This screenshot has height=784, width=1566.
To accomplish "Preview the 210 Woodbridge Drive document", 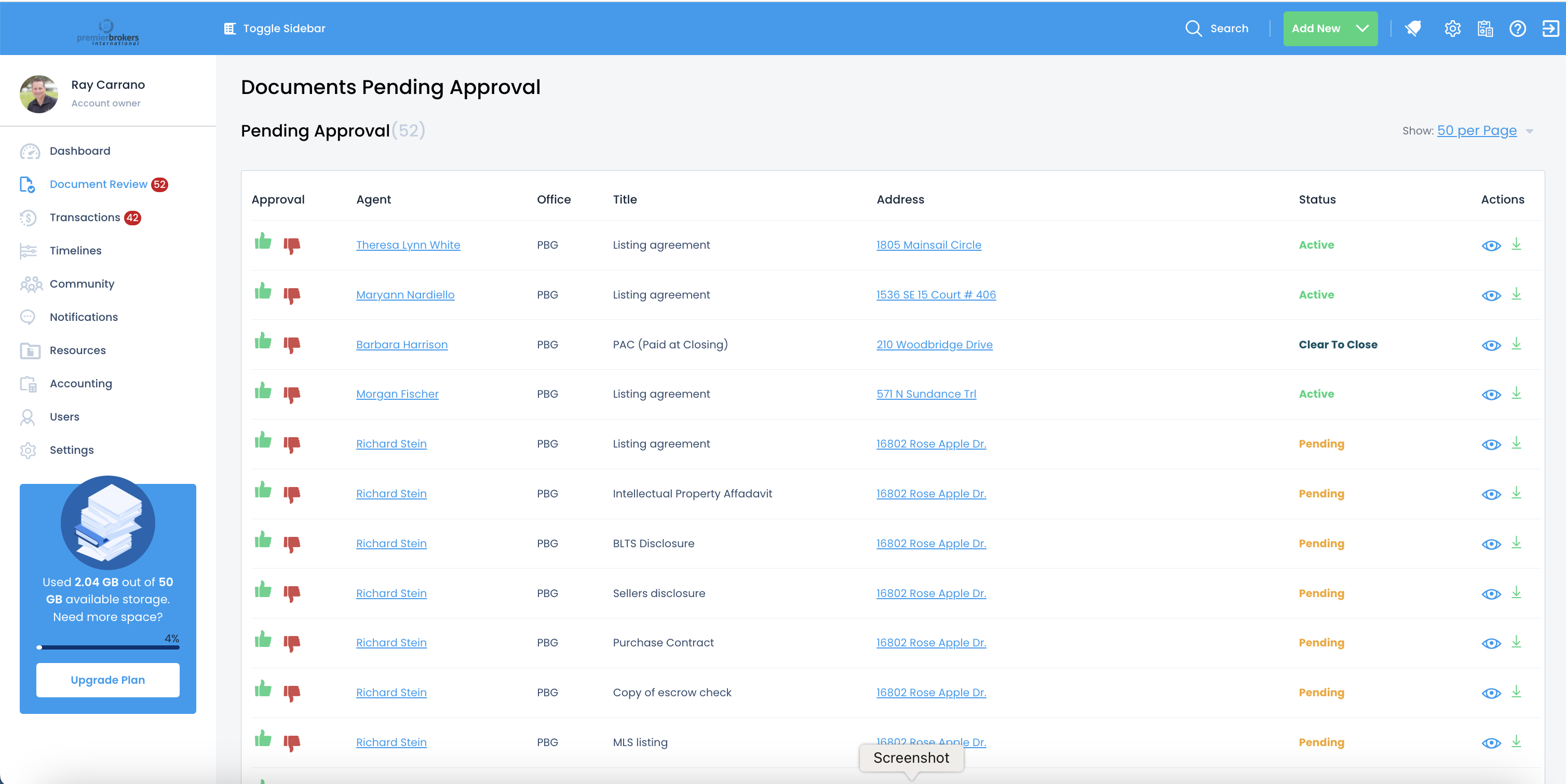I will [x=1491, y=345].
